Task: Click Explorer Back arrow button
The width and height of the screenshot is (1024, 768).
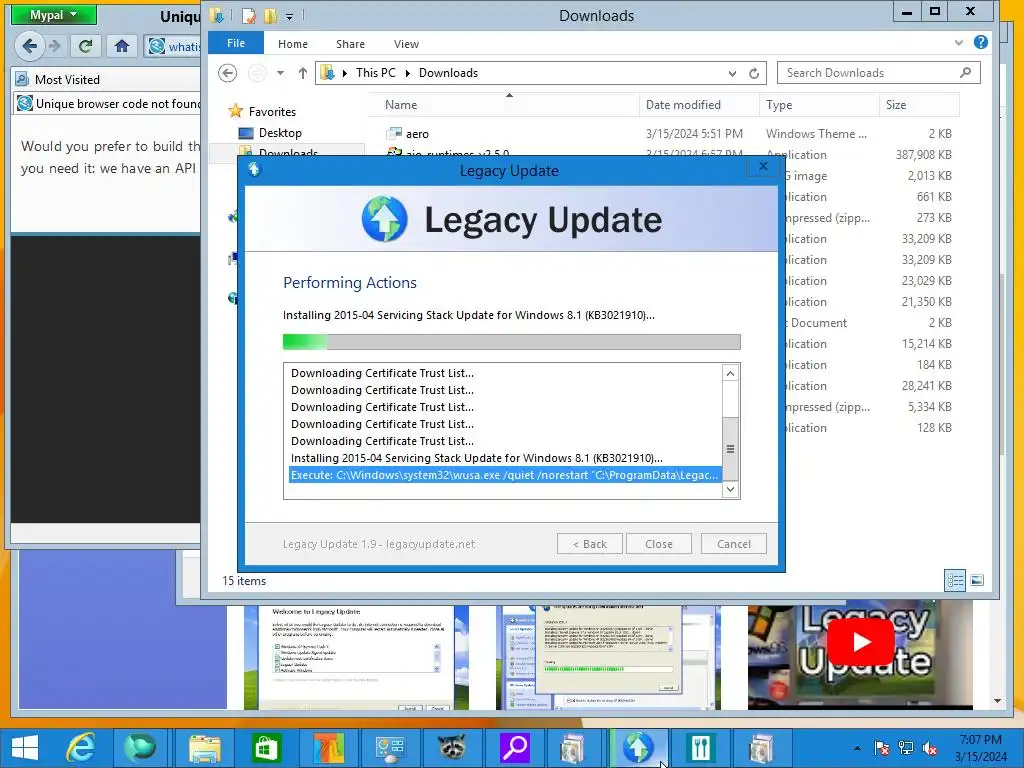Action: (x=227, y=73)
